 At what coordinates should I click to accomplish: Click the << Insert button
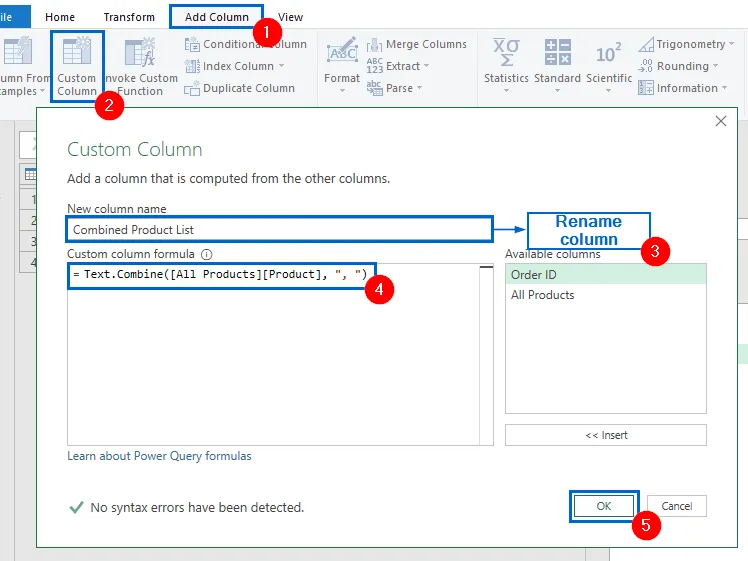click(x=606, y=435)
